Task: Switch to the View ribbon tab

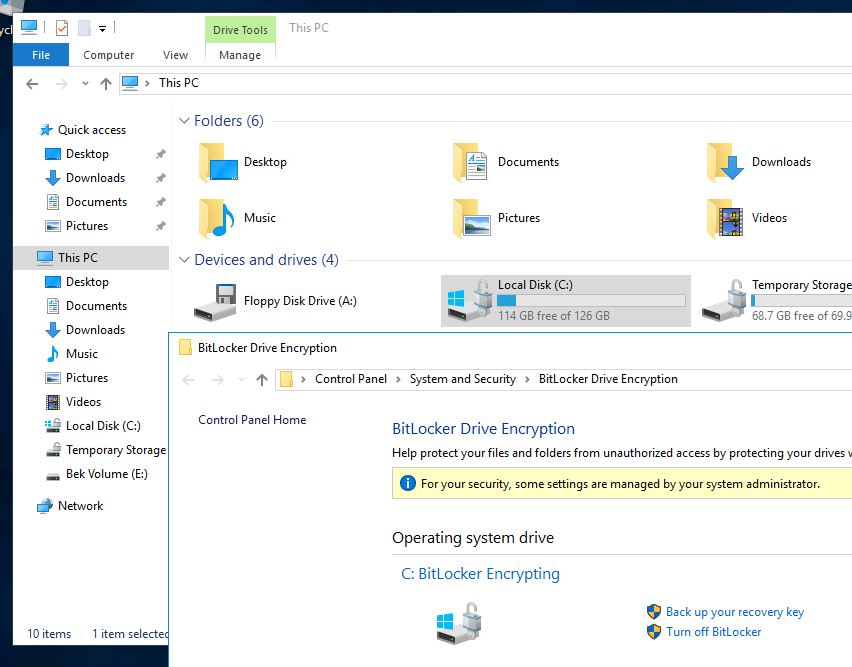Action: pos(175,55)
